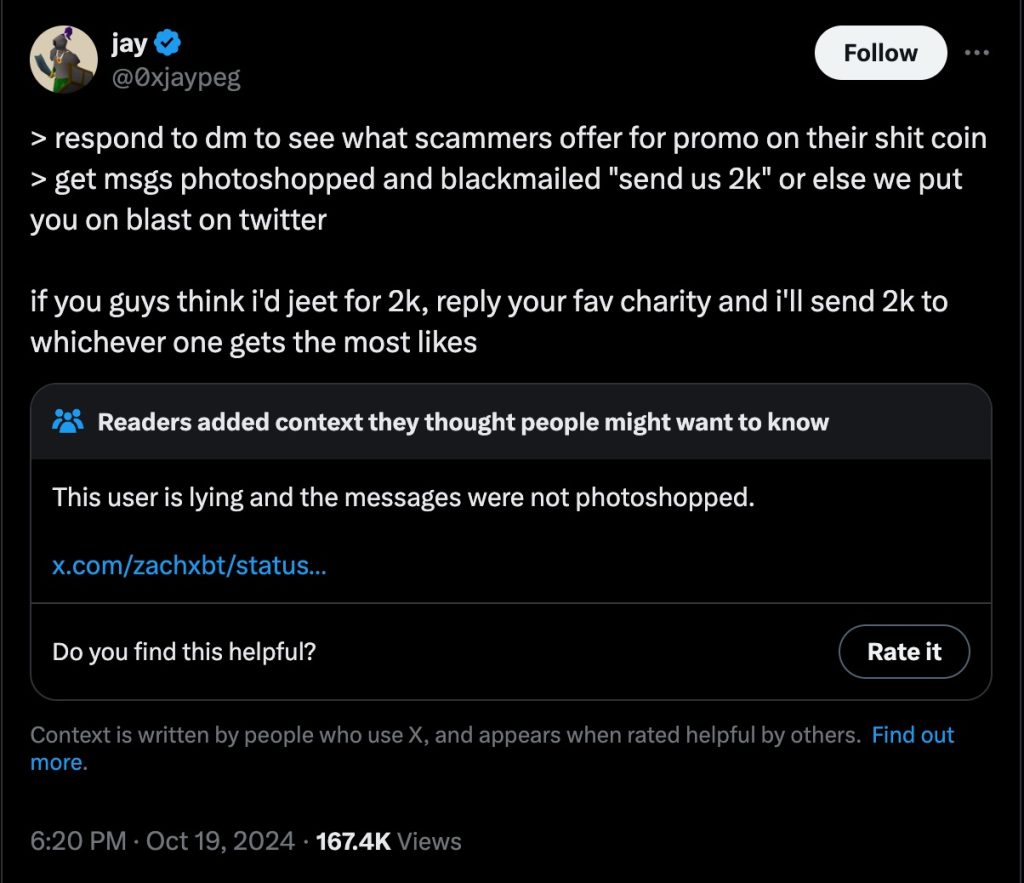Follow the jay account
The image size is (1024, 883).
(x=880, y=53)
